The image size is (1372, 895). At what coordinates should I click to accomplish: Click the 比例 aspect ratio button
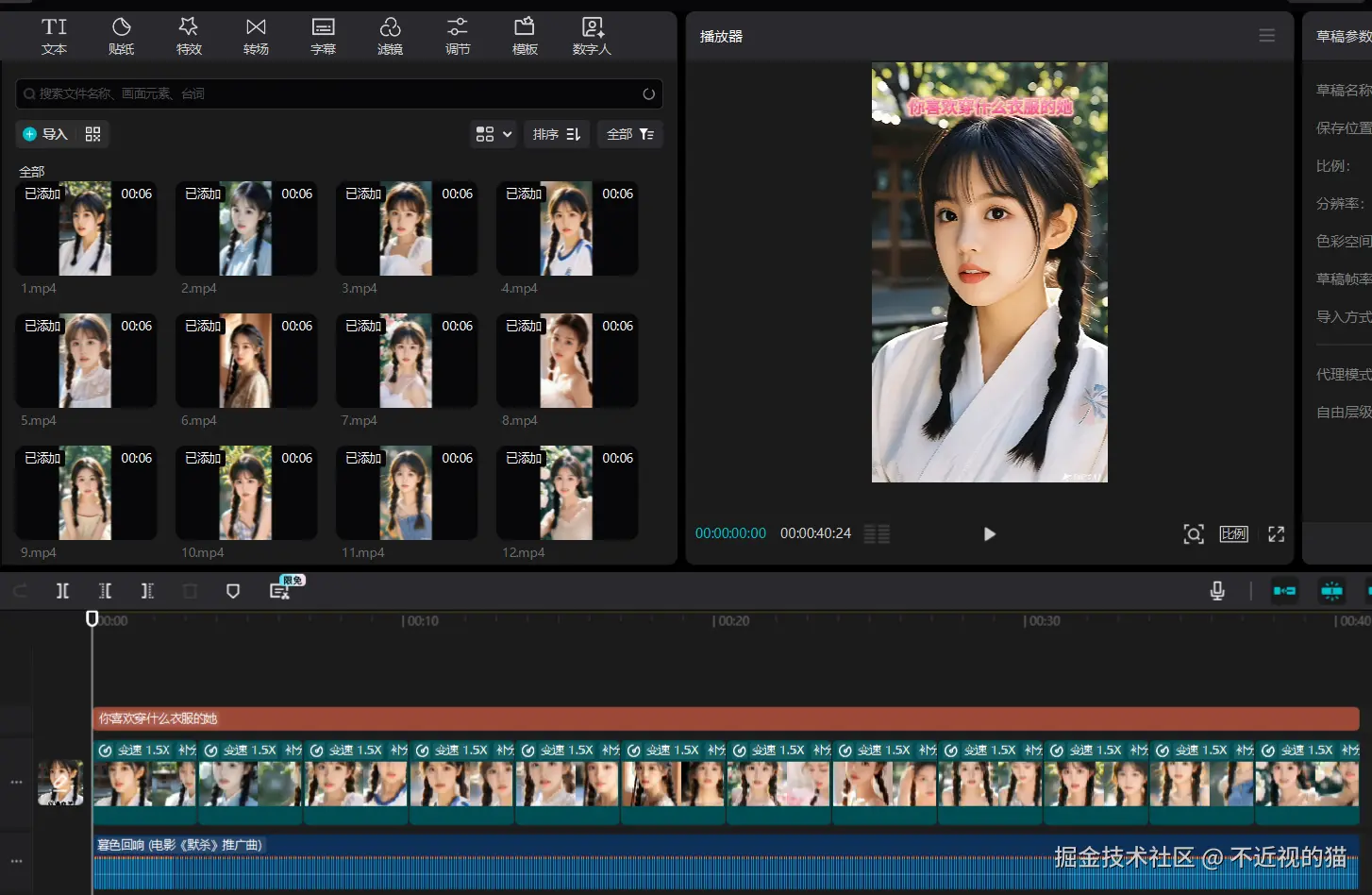[1233, 534]
